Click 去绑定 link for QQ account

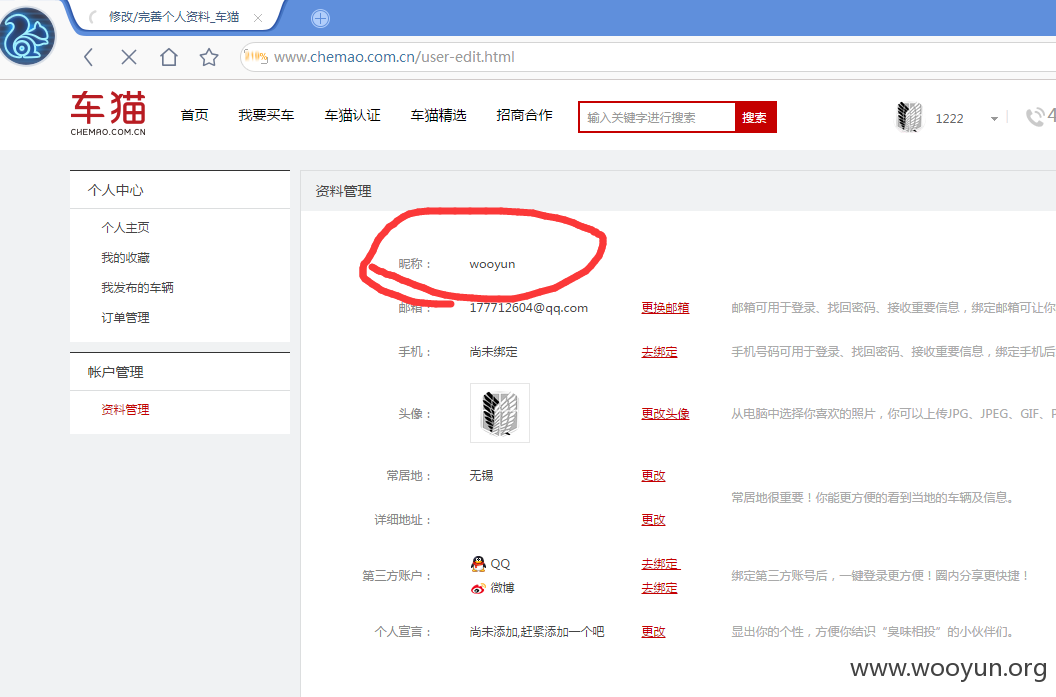click(661, 564)
